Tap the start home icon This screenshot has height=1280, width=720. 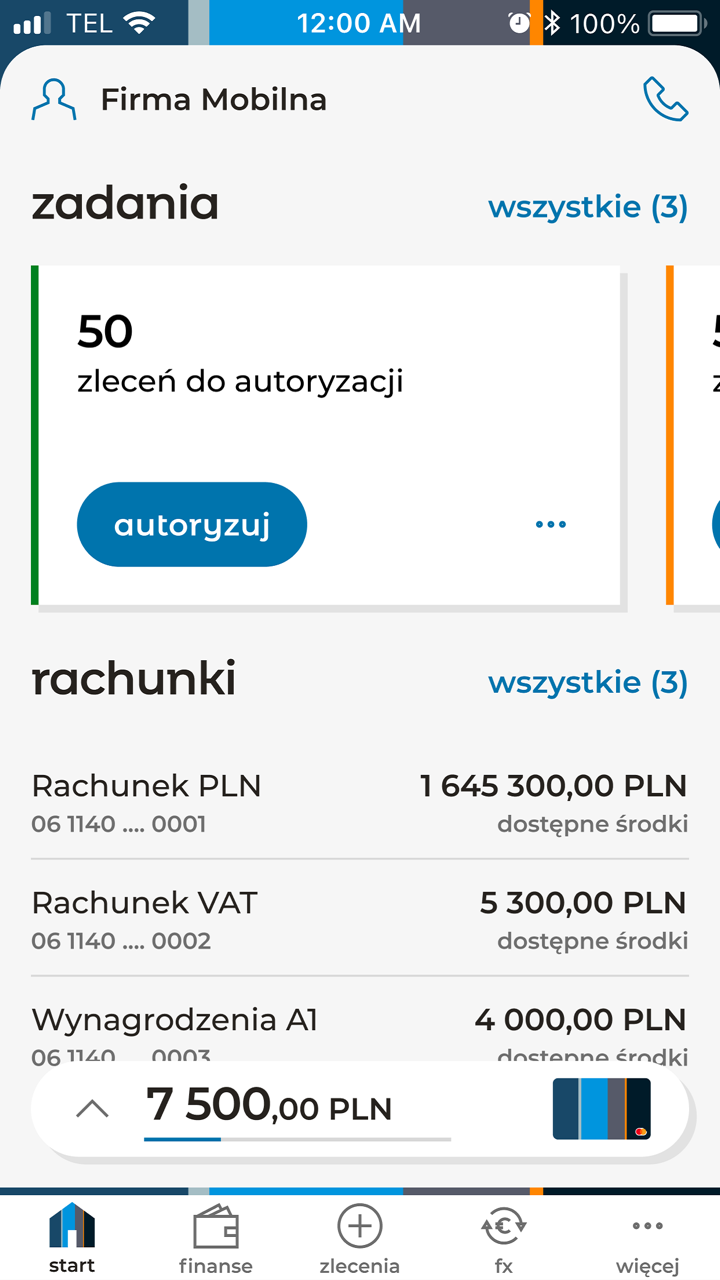(x=72, y=1238)
